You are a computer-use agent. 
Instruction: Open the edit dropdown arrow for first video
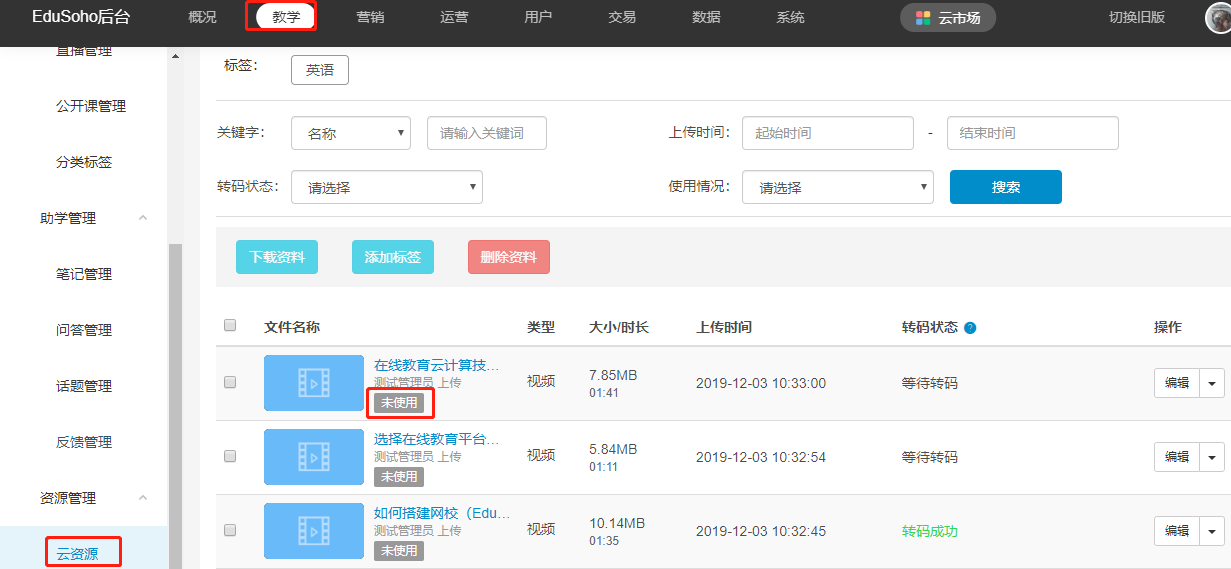1213,383
